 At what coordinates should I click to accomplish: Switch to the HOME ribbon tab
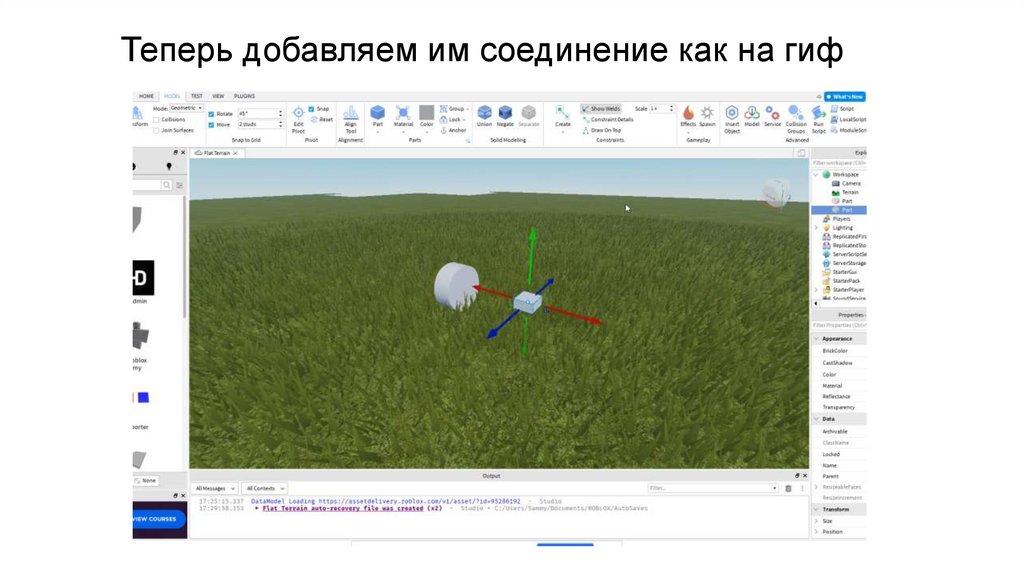(146, 96)
